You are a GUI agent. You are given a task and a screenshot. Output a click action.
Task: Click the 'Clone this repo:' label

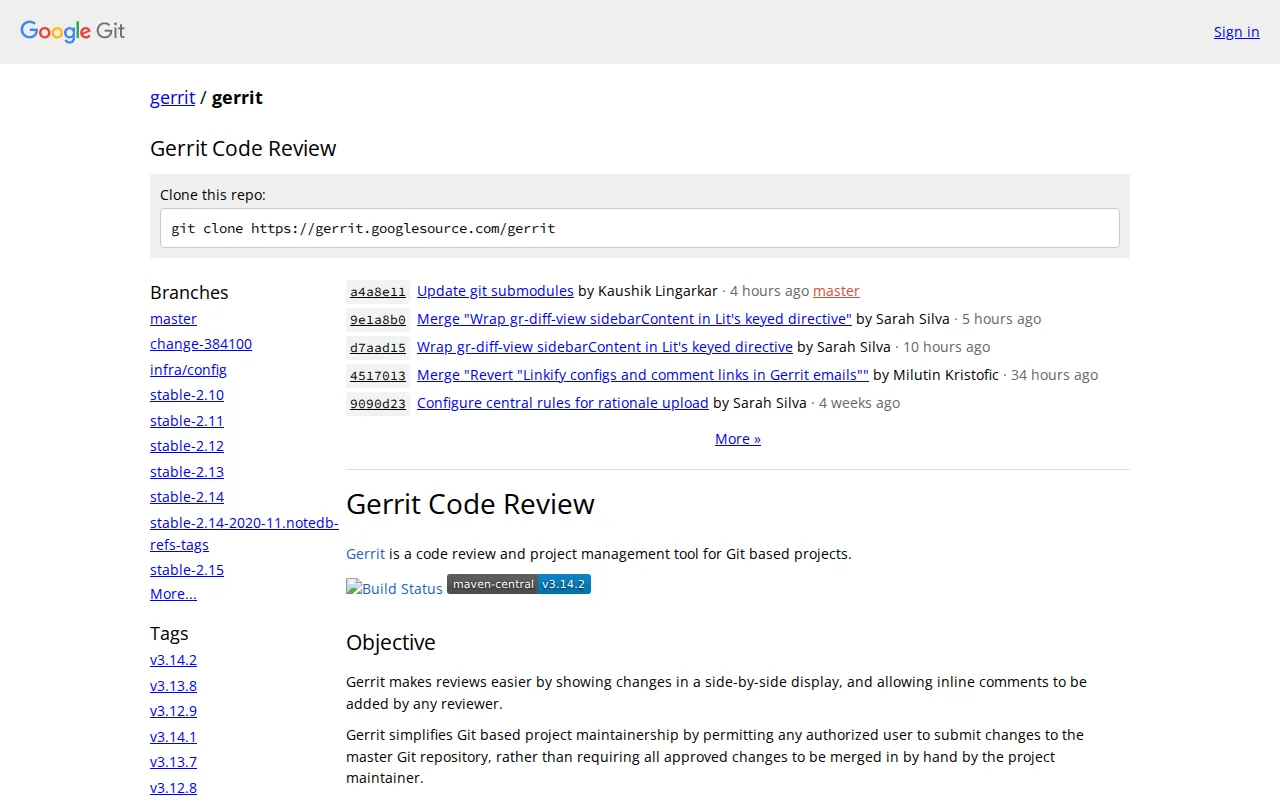point(213,194)
